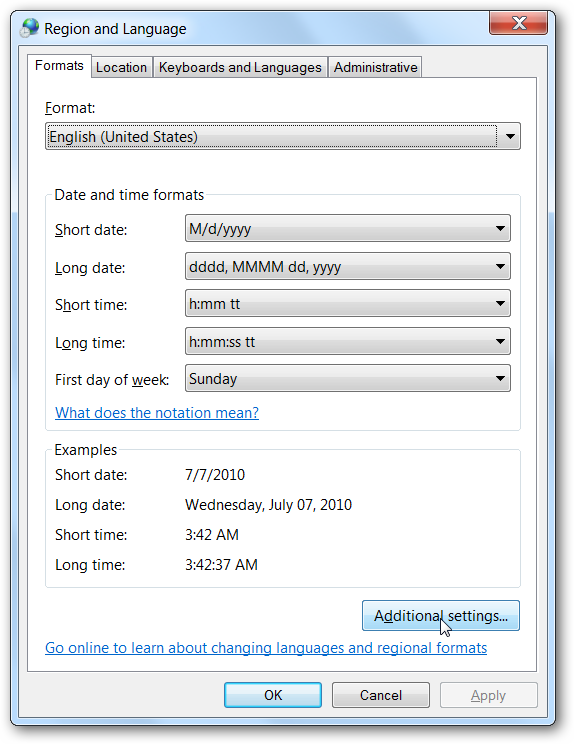Switch to the Formats tab
This screenshot has width=574, height=744.
click(59, 65)
